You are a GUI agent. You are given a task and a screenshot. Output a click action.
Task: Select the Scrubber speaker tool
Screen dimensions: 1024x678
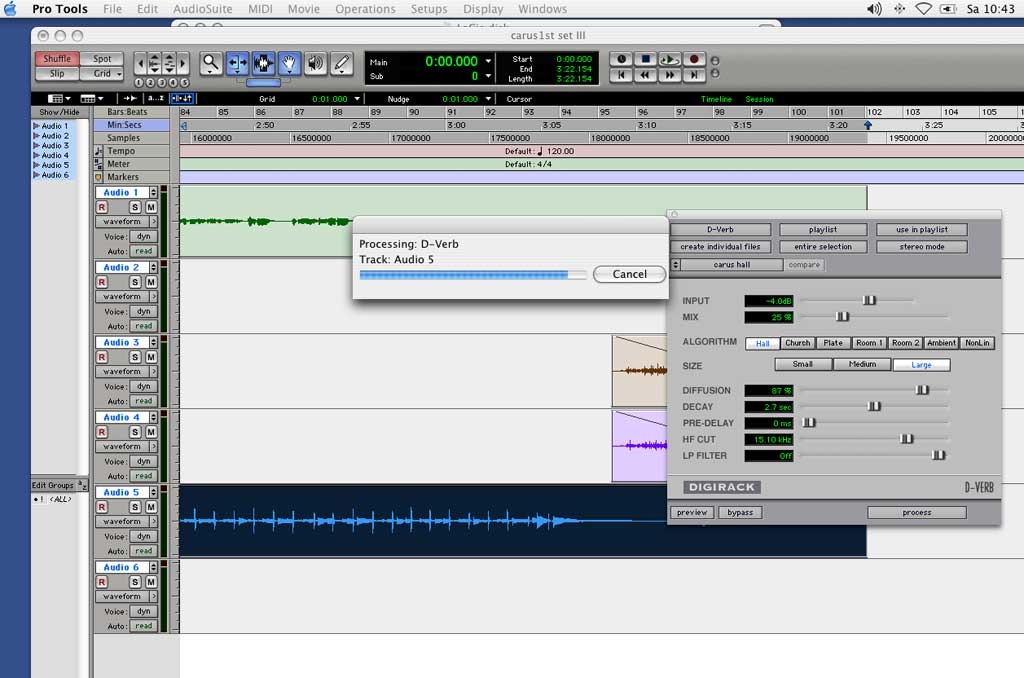pos(315,64)
